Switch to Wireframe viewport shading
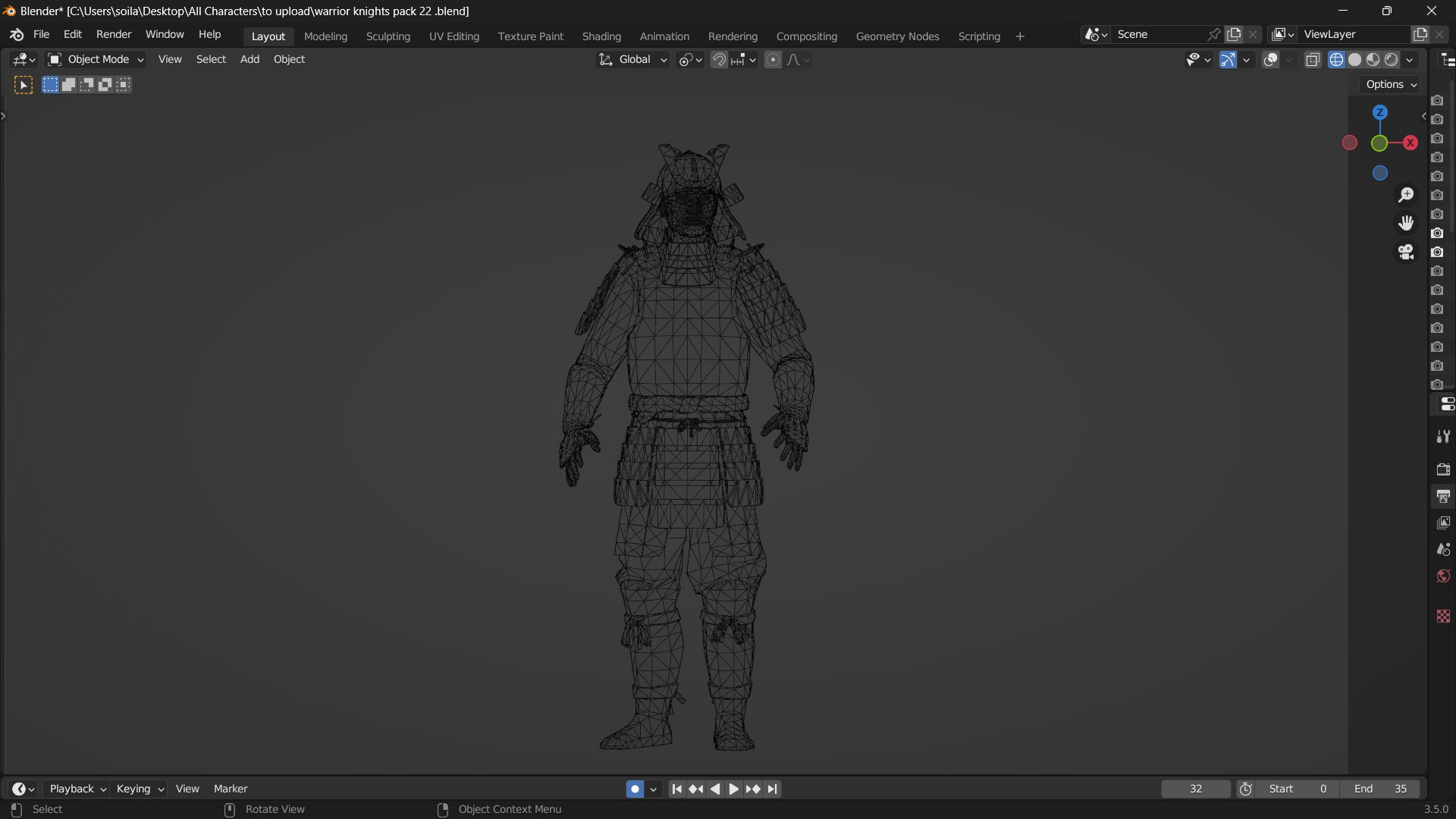The image size is (1456, 819). [x=1336, y=59]
